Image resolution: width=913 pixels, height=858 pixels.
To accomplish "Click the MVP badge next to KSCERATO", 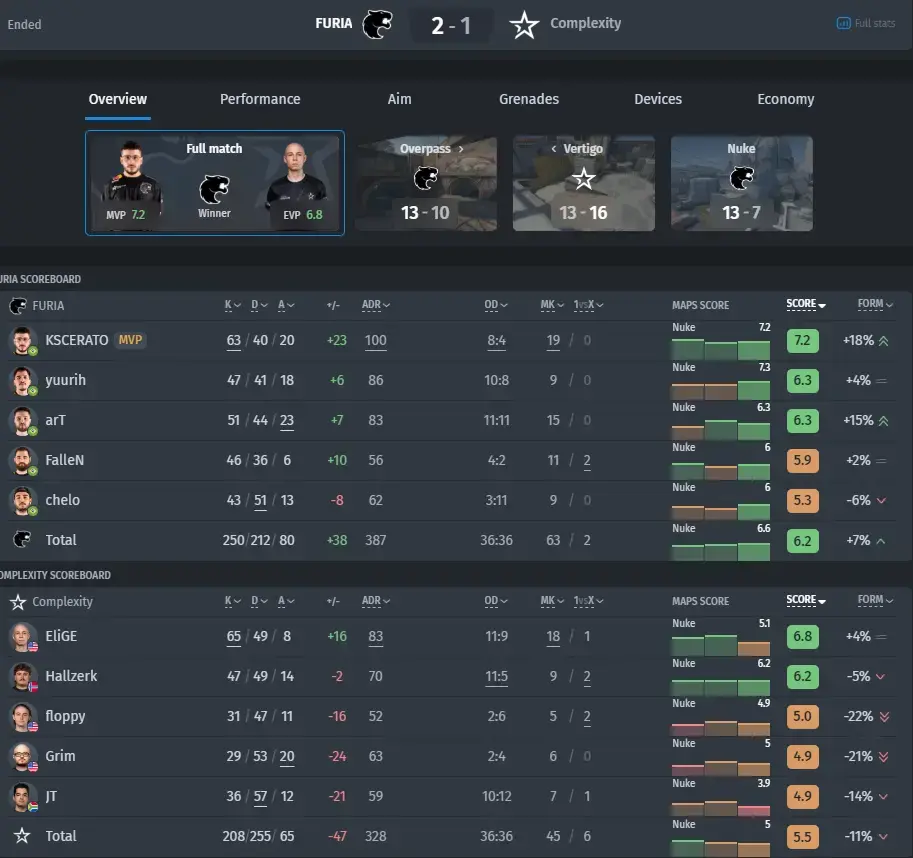I will [x=130, y=340].
